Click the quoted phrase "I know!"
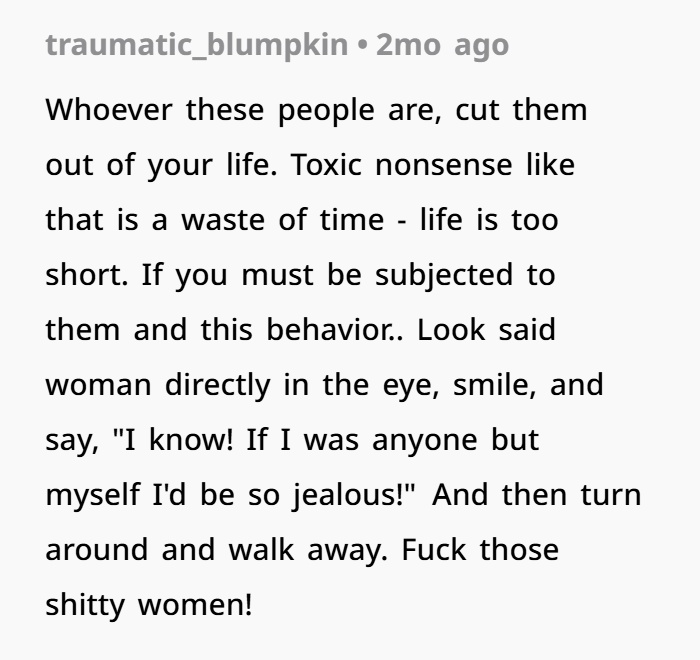 coord(173,439)
